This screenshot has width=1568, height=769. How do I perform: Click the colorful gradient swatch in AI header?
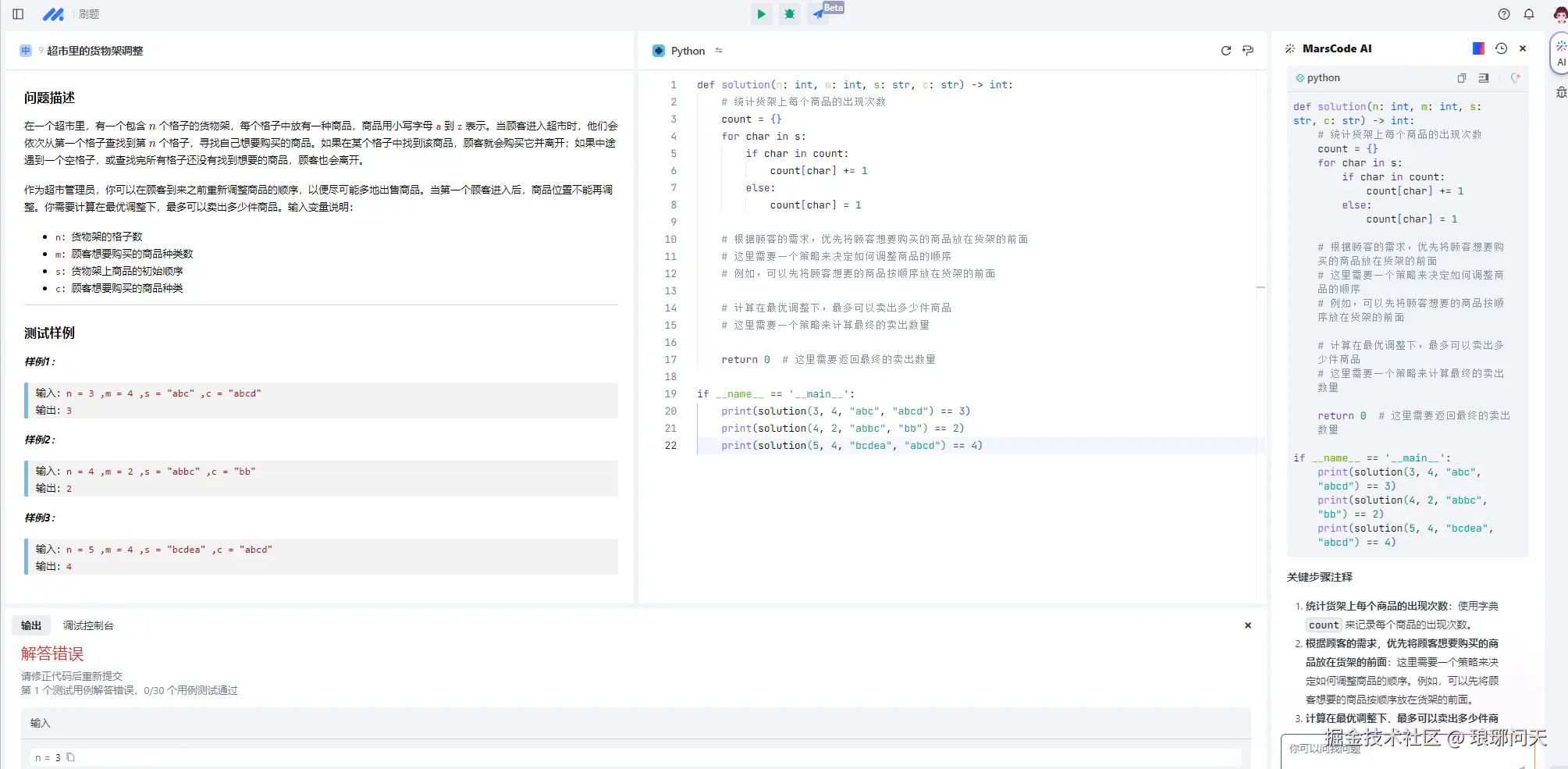coord(1477,48)
